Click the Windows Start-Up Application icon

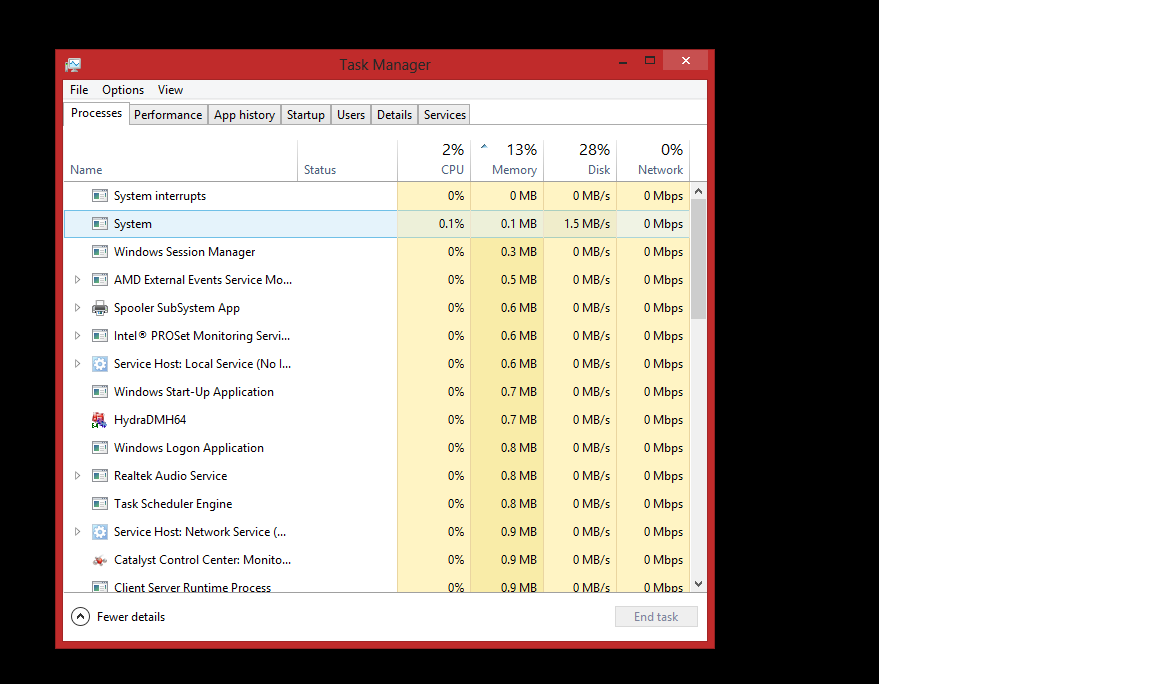pos(100,392)
